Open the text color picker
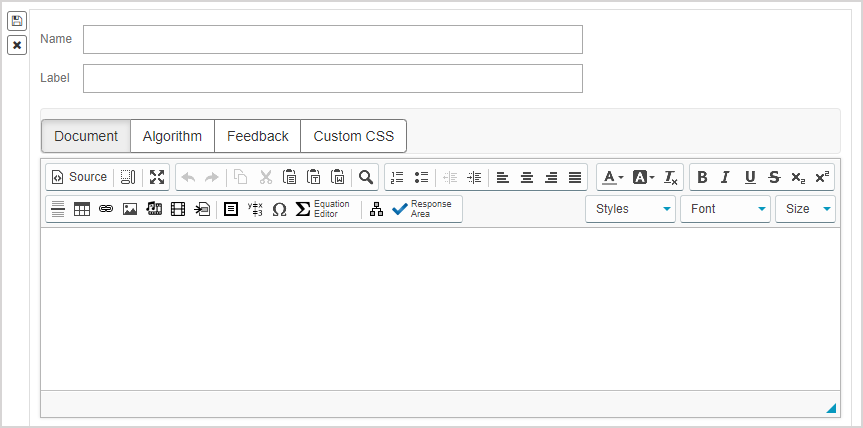This screenshot has height=428, width=863. pos(612,177)
